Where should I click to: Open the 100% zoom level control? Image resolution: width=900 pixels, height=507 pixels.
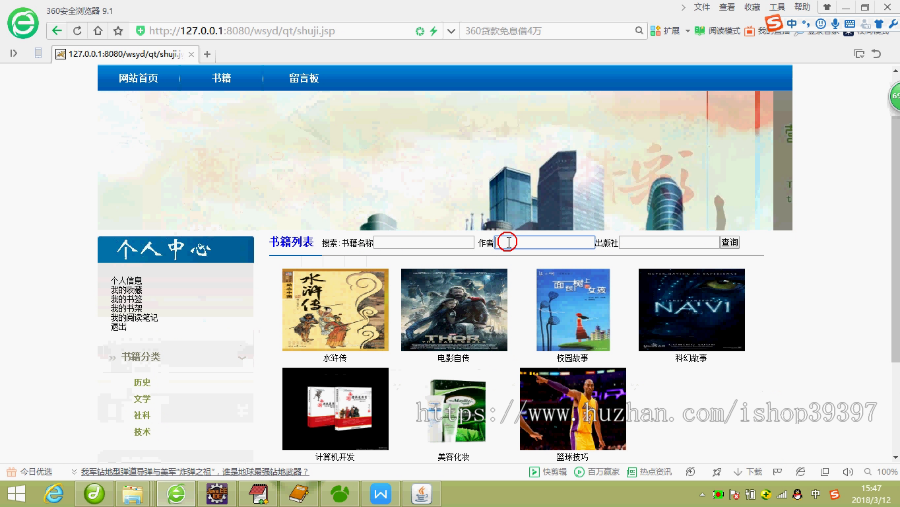(x=881, y=472)
